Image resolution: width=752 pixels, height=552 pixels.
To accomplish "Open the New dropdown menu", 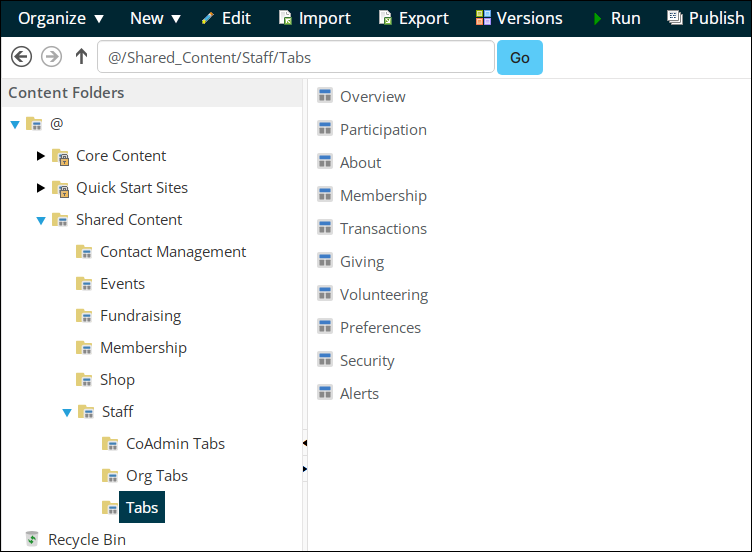I will point(155,18).
